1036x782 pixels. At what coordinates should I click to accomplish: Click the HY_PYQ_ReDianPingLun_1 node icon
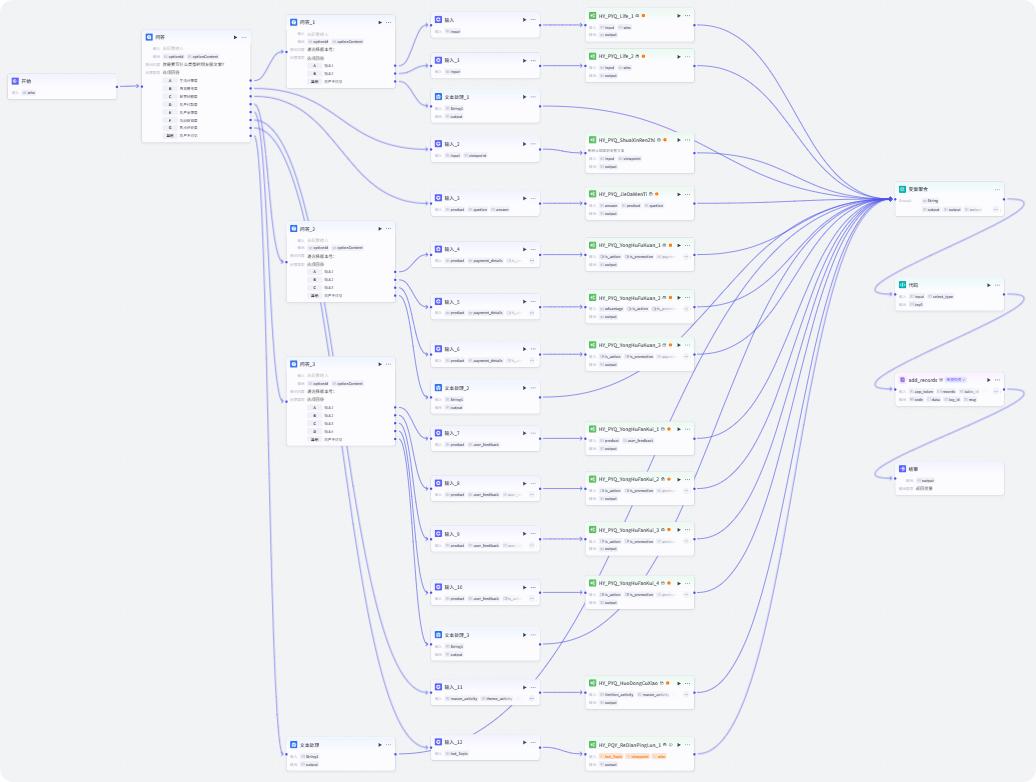click(x=593, y=744)
